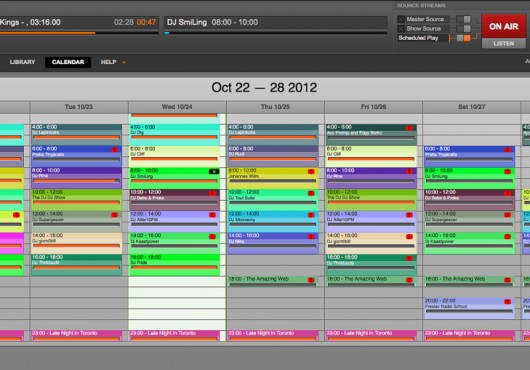Toggle the Master Source switch
The height and width of the screenshot is (370, 530).
pos(463,19)
